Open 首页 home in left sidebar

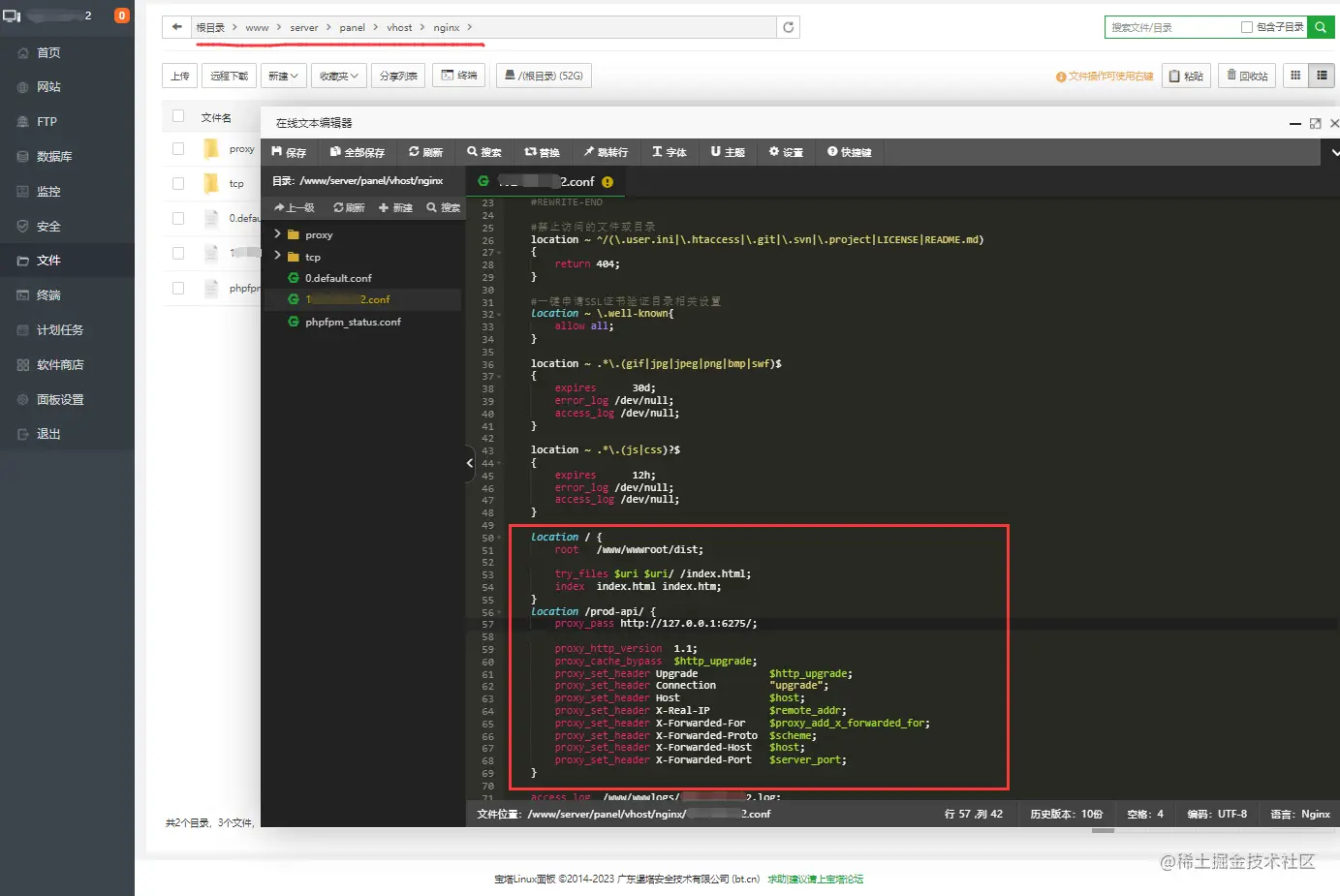(67, 52)
